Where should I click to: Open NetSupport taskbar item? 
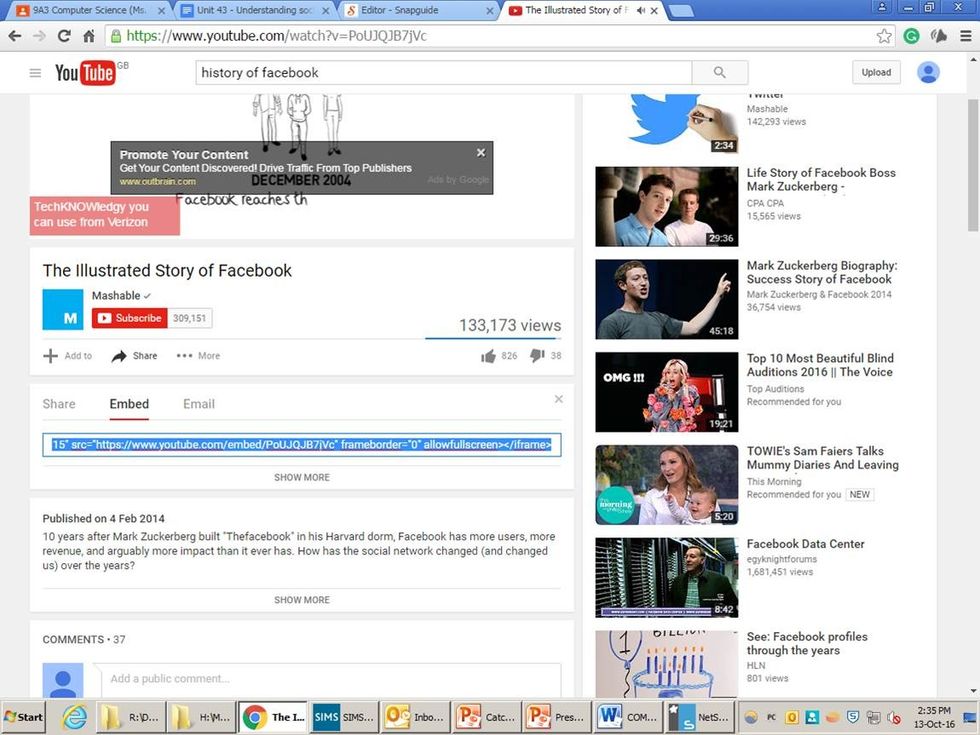698,717
